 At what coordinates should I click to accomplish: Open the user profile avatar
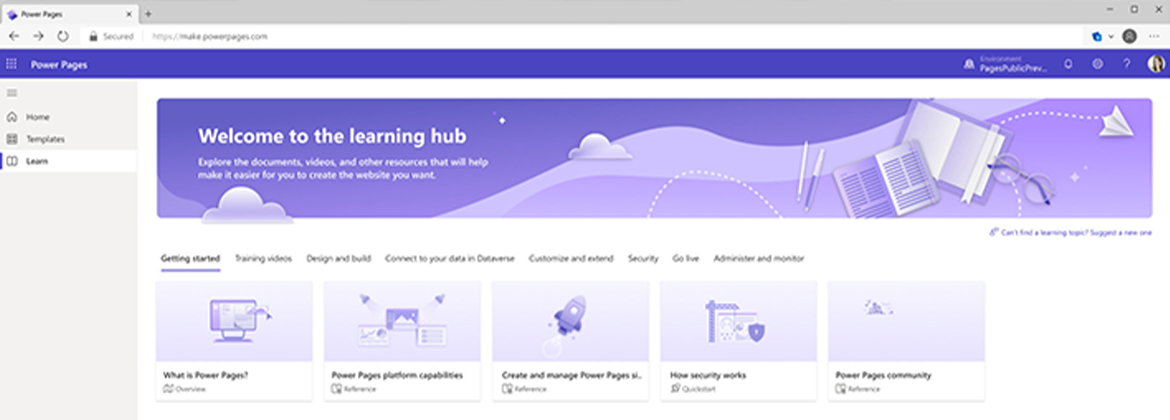point(1156,64)
